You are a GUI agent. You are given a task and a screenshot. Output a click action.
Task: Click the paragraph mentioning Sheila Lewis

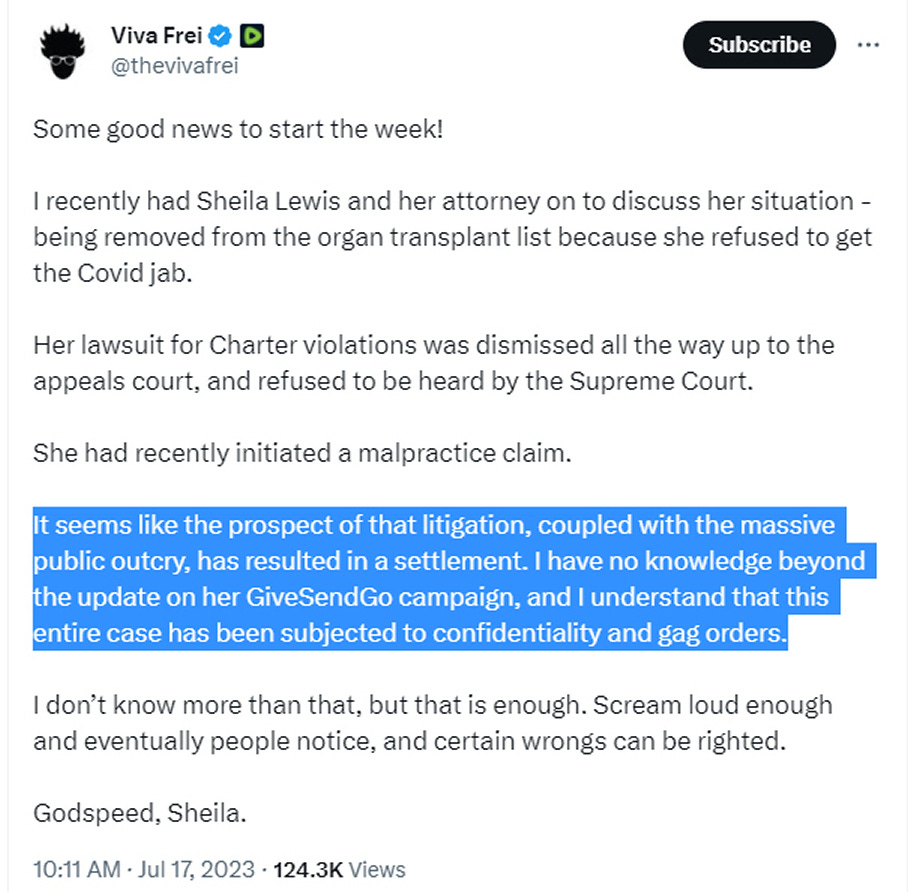pos(453,237)
